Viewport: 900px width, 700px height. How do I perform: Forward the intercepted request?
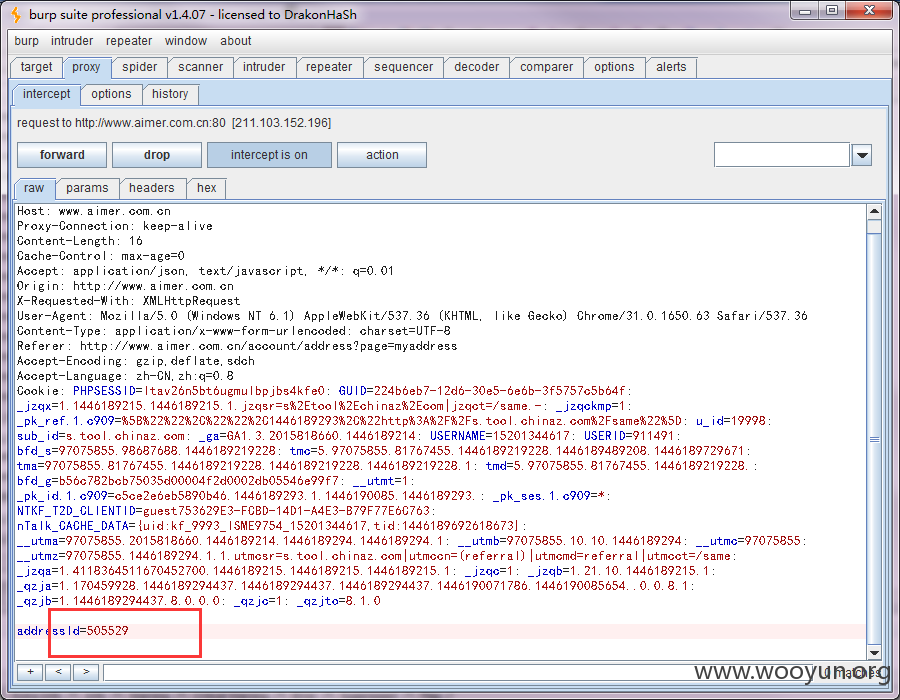point(62,155)
